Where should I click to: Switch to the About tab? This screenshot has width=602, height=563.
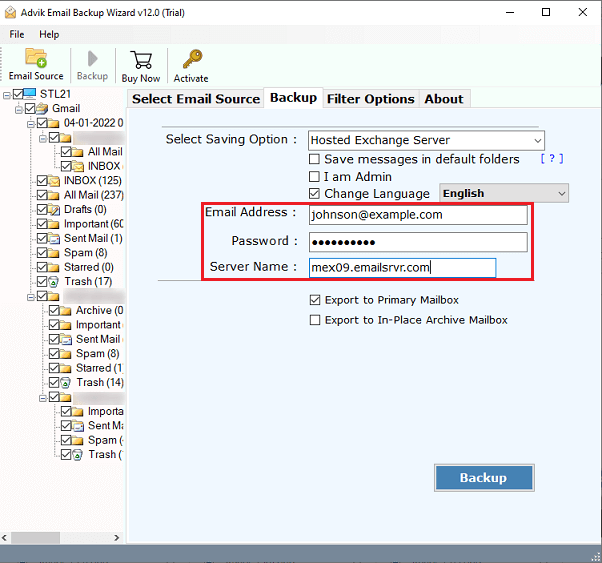[x=444, y=99]
